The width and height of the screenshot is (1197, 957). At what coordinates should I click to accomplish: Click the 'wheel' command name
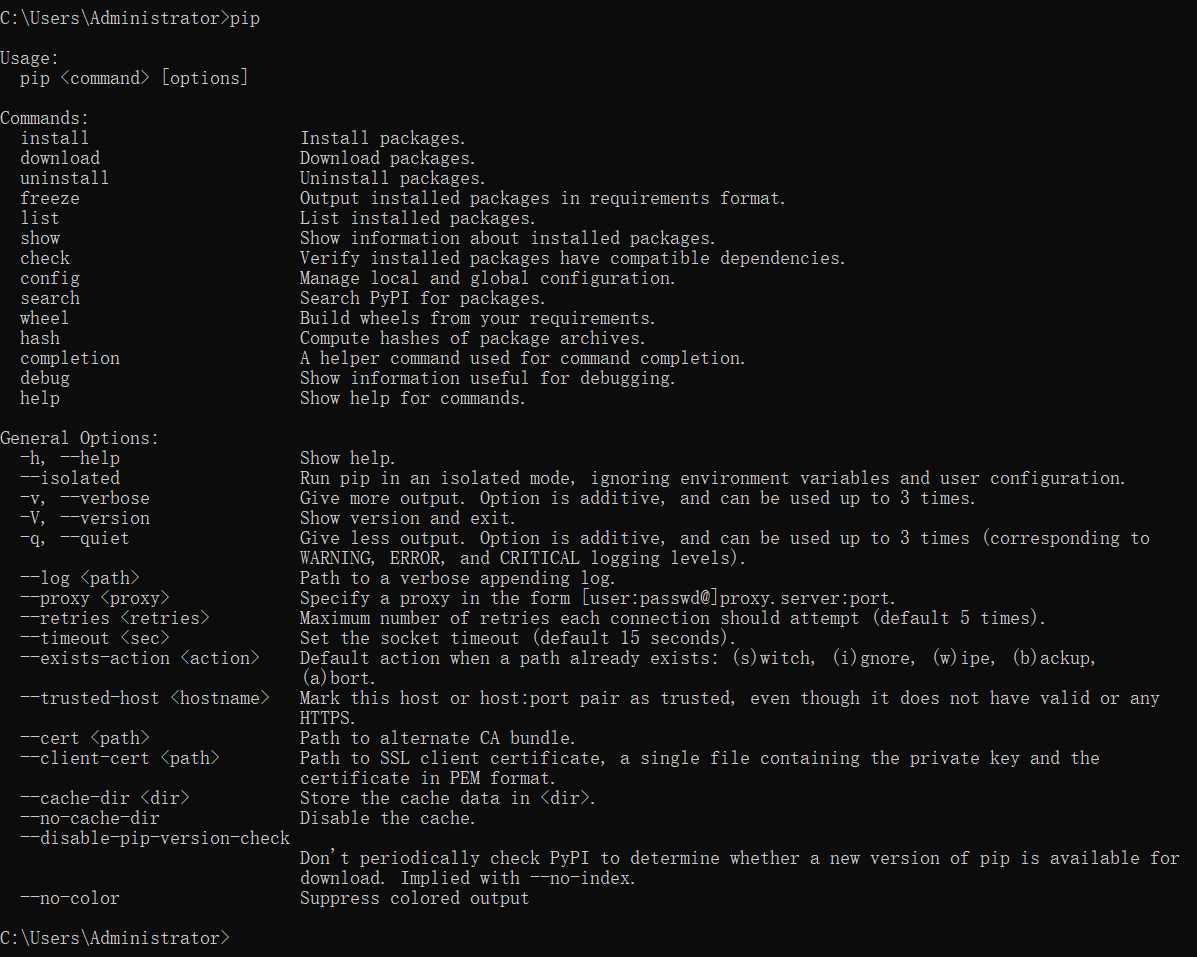44,318
